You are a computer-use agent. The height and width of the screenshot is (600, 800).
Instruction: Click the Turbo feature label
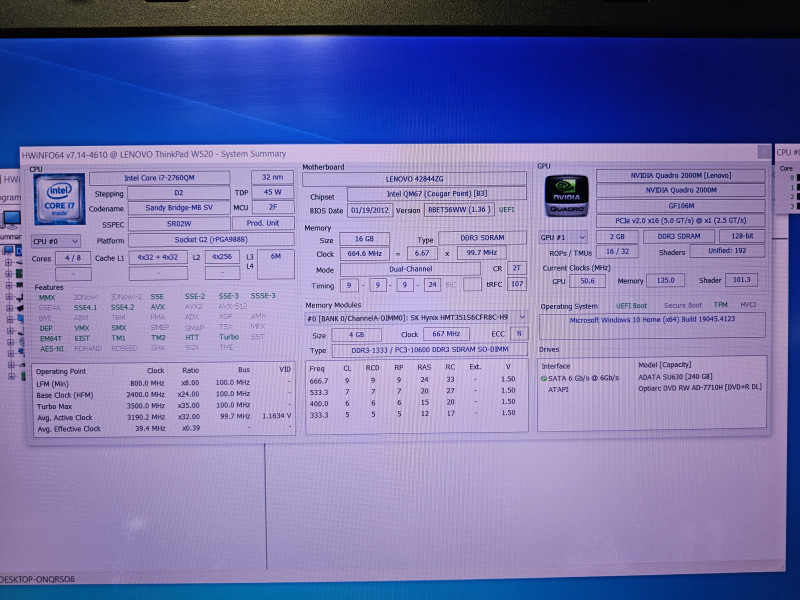click(229, 337)
